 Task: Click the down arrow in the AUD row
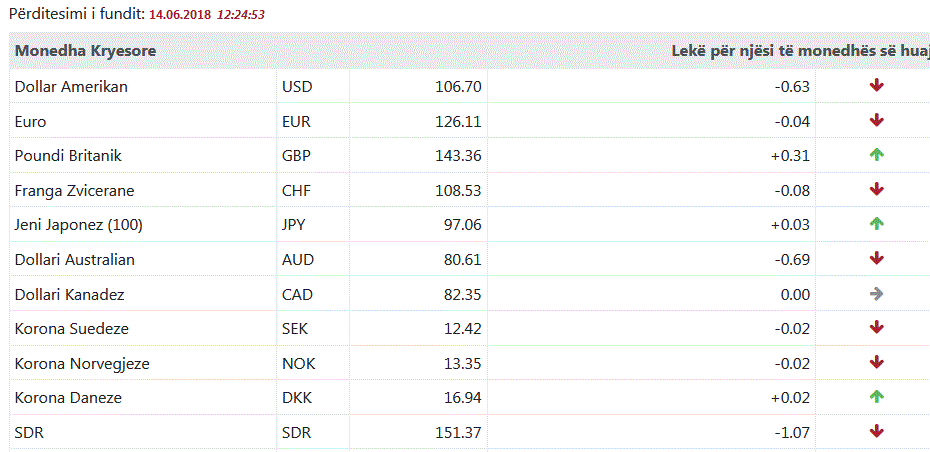(877, 259)
